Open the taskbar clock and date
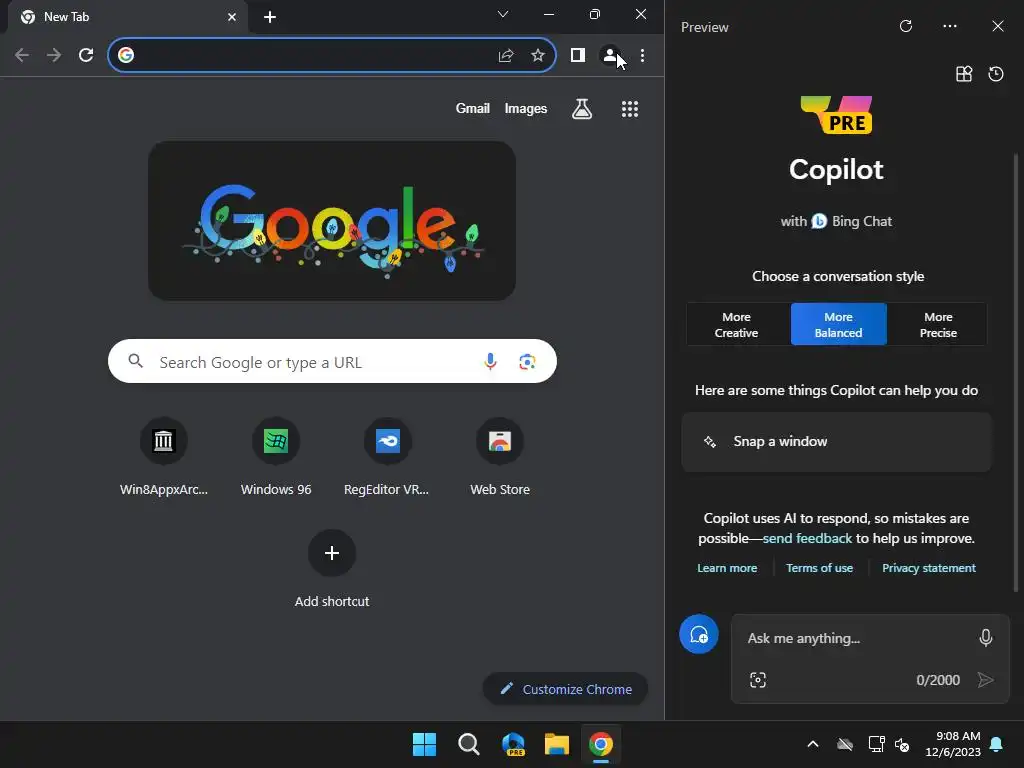The width and height of the screenshot is (1024, 768). click(x=953, y=744)
